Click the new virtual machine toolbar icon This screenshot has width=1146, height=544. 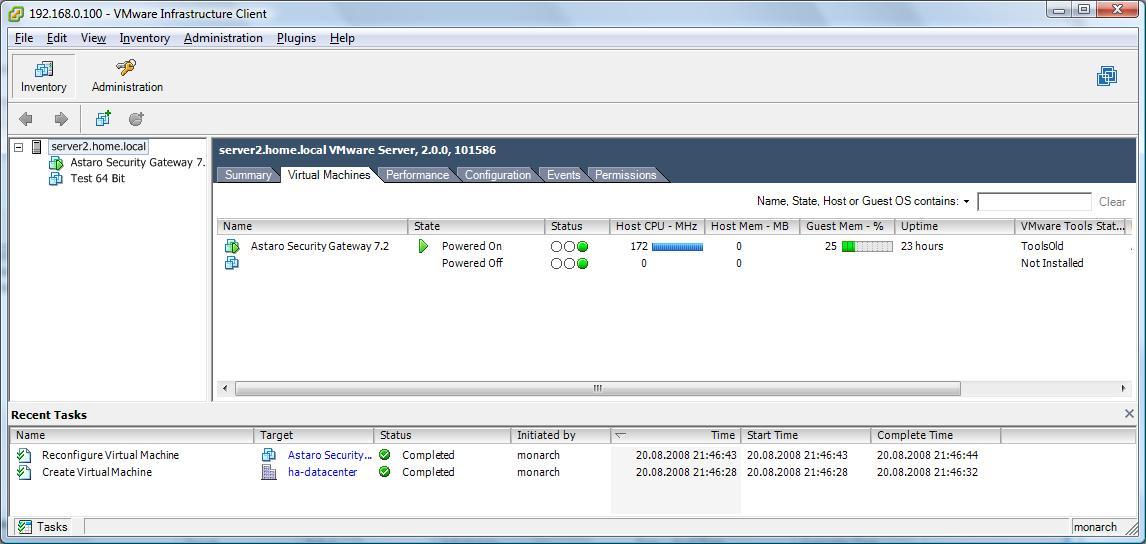[103, 119]
